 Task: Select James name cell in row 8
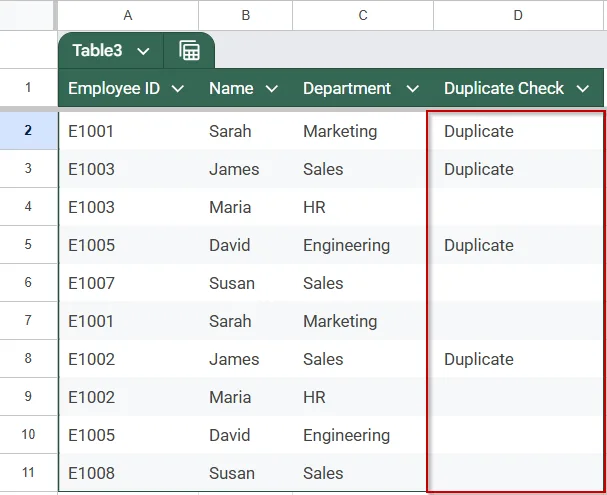point(246,358)
